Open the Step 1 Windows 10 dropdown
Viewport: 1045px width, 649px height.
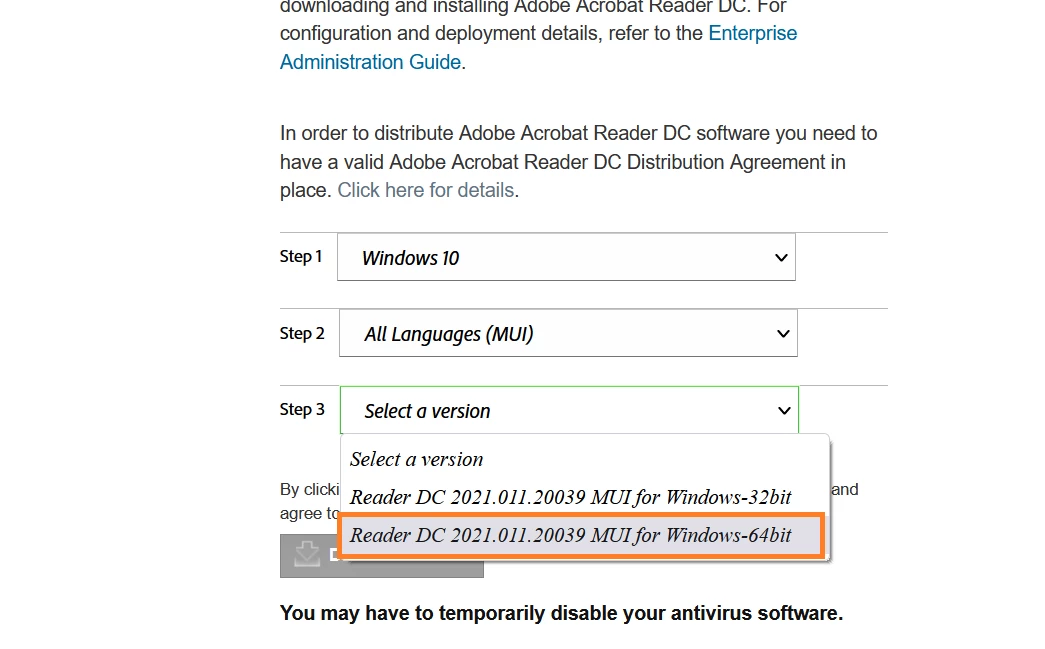click(566, 257)
